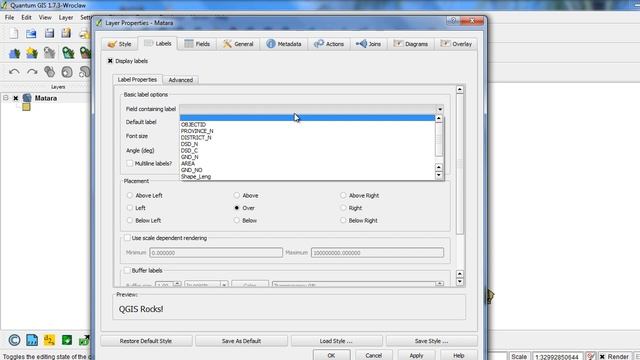Select Above Right placement radio button
640x360 pixels.
(343, 196)
